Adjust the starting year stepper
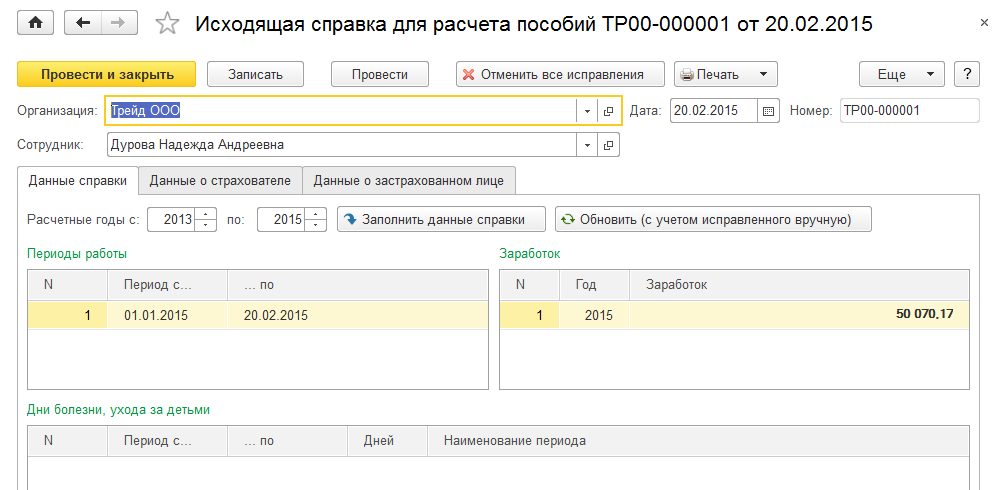 pos(207,220)
